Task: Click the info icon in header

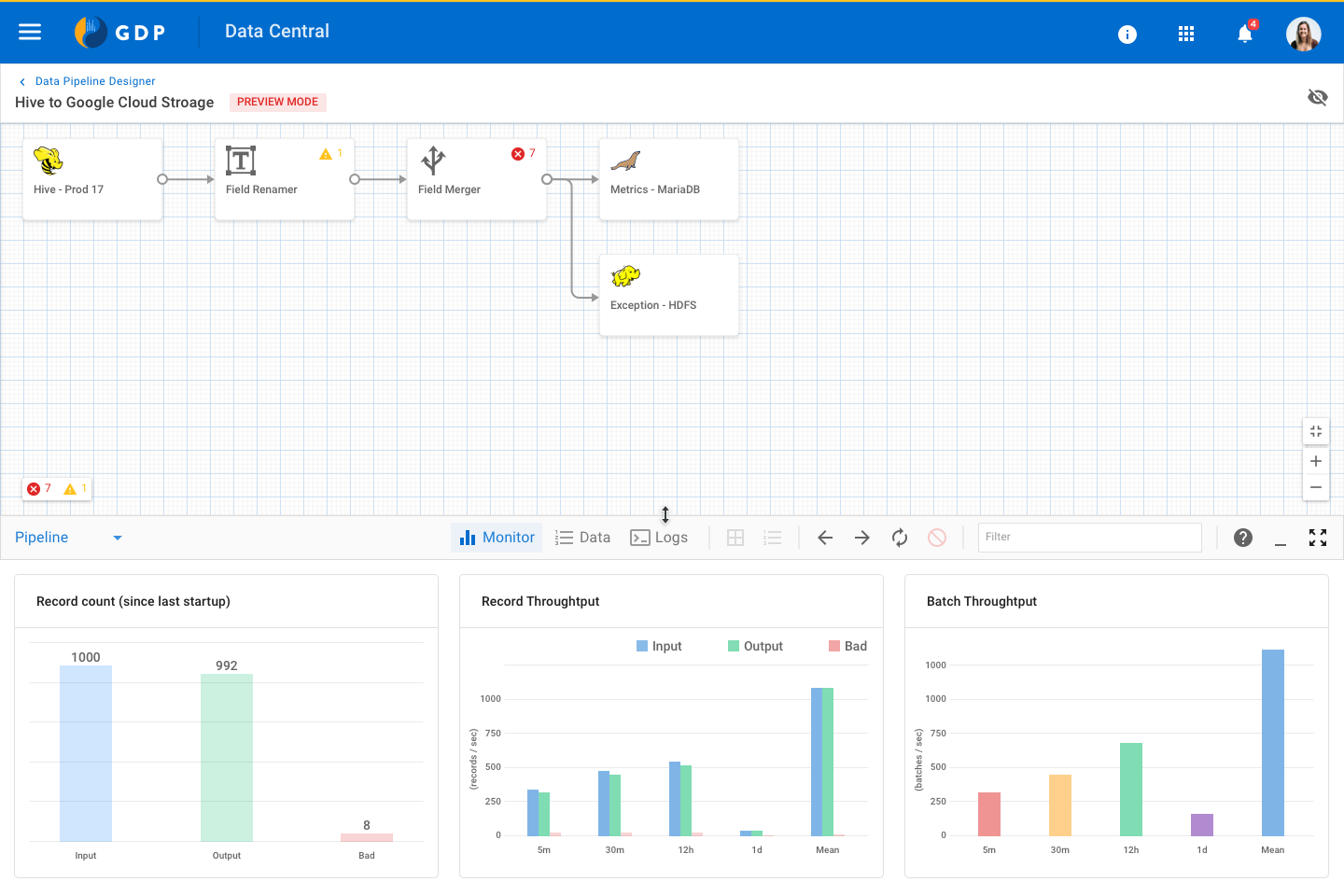Action: pos(1127,35)
